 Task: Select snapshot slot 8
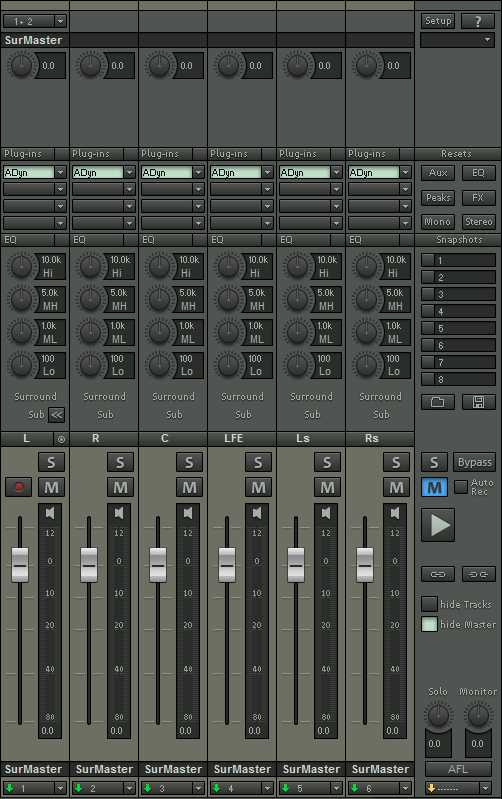click(458, 379)
